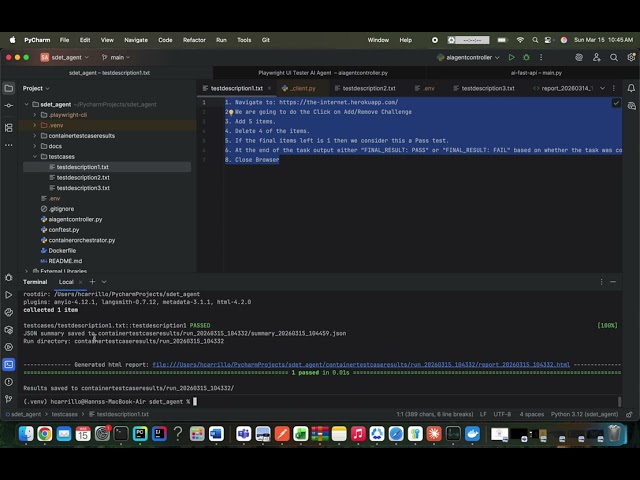Open the Git menu
640x480 pixels.
tap(266, 40)
